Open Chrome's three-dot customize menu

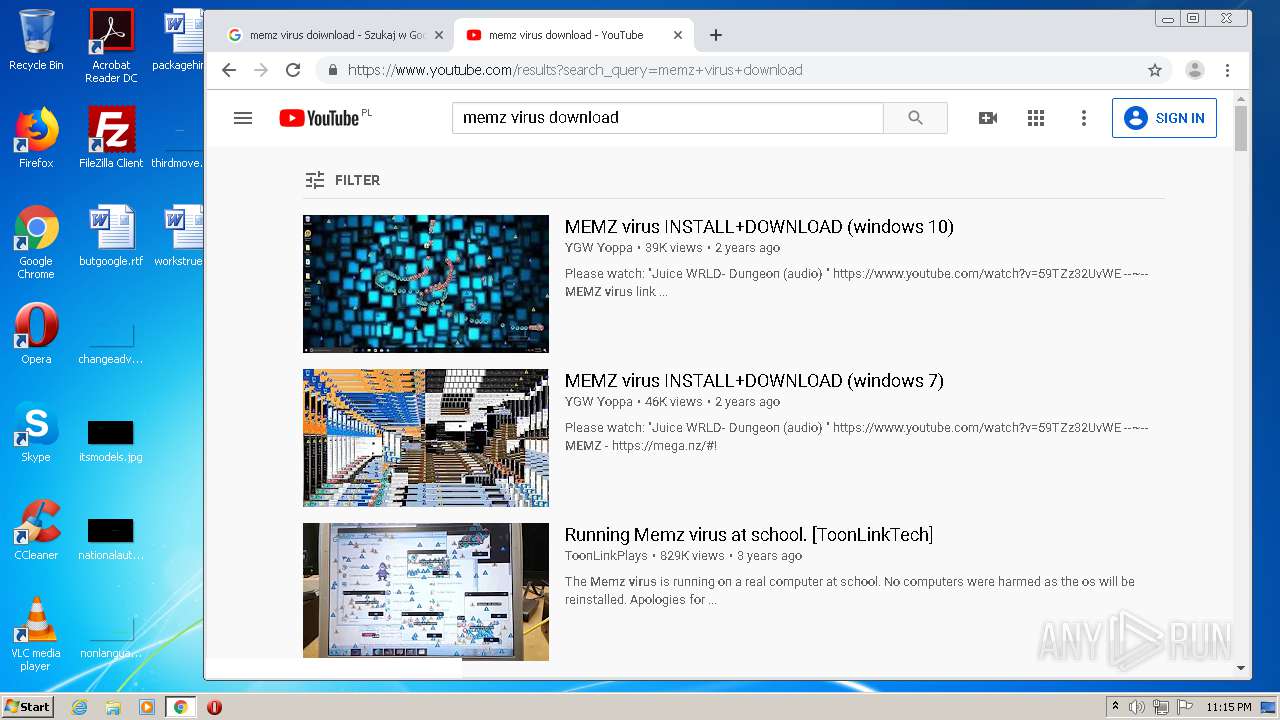click(x=1227, y=70)
